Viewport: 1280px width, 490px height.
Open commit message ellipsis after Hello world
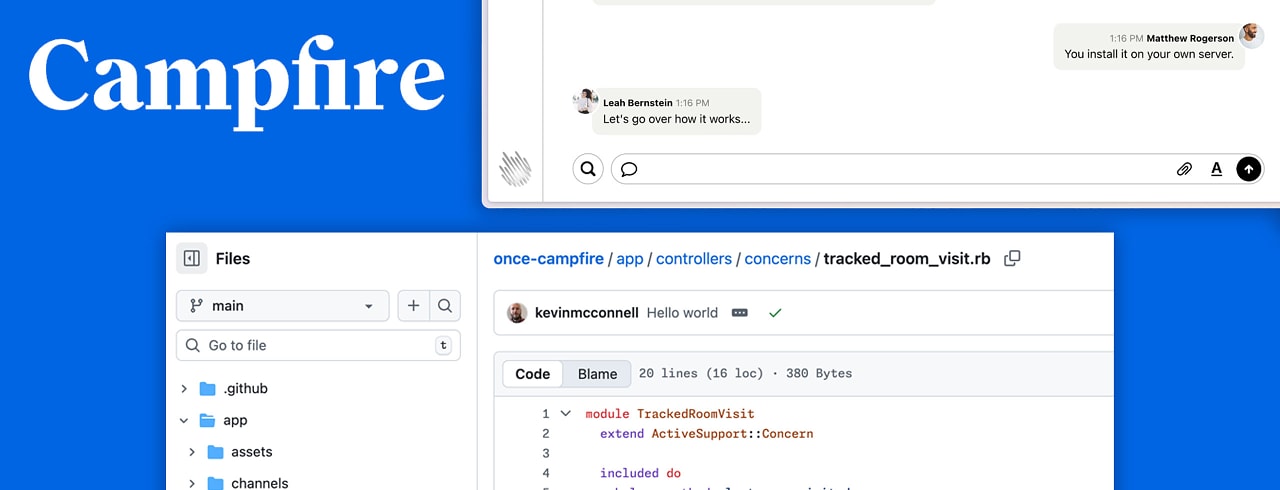pyautogui.click(x=740, y=313)
